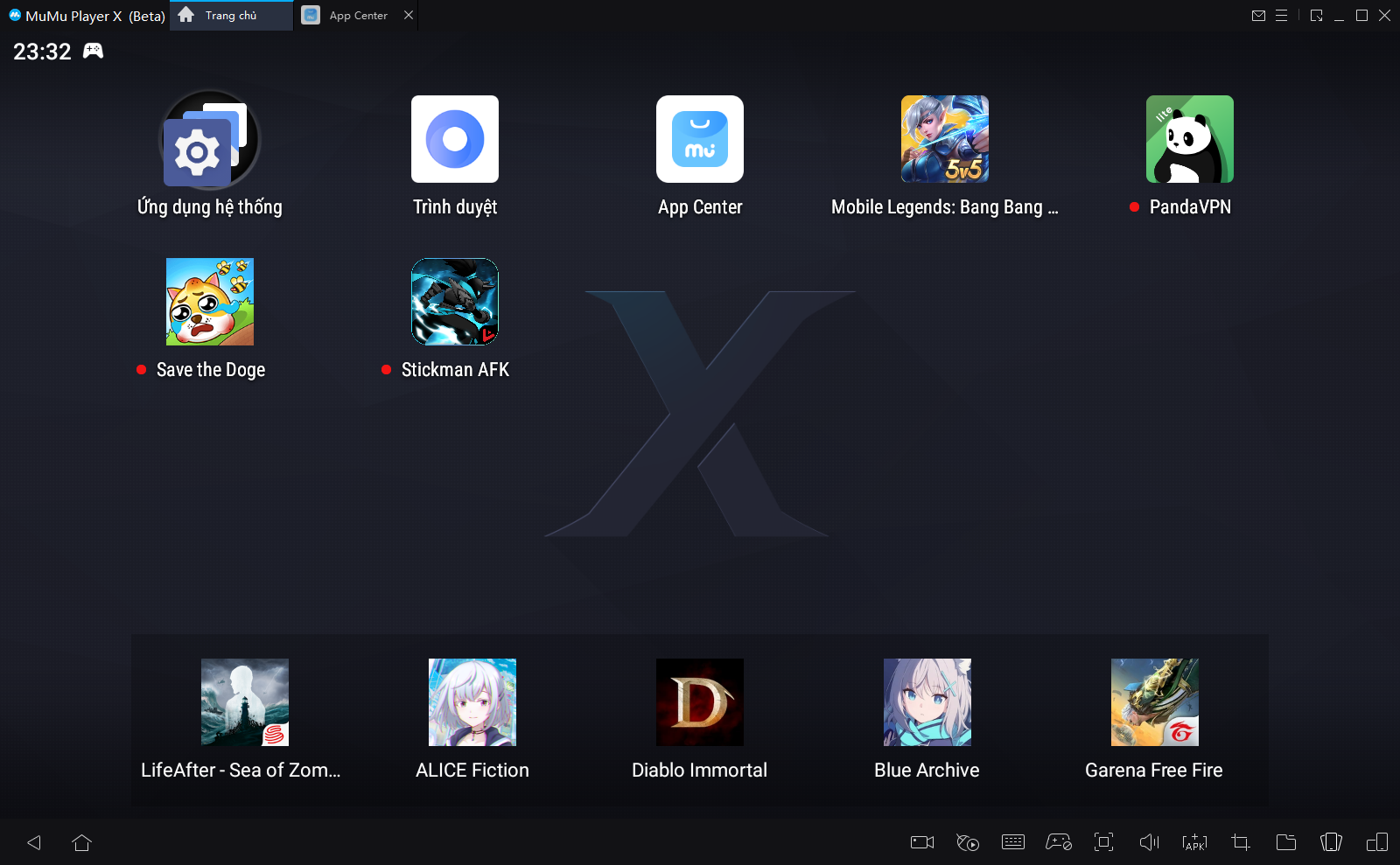Image resolution: width=1400 pixels, height=865 pixels.
Task: Install an APK via the APK icon
Action: 1194,842
